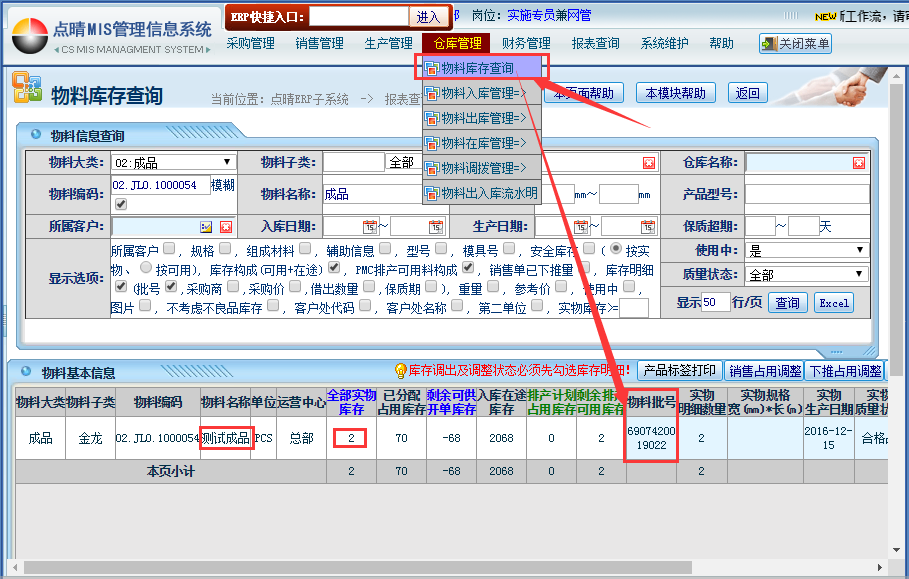
Task: Click the 产品标签打印 button
Action: point(678,371)
